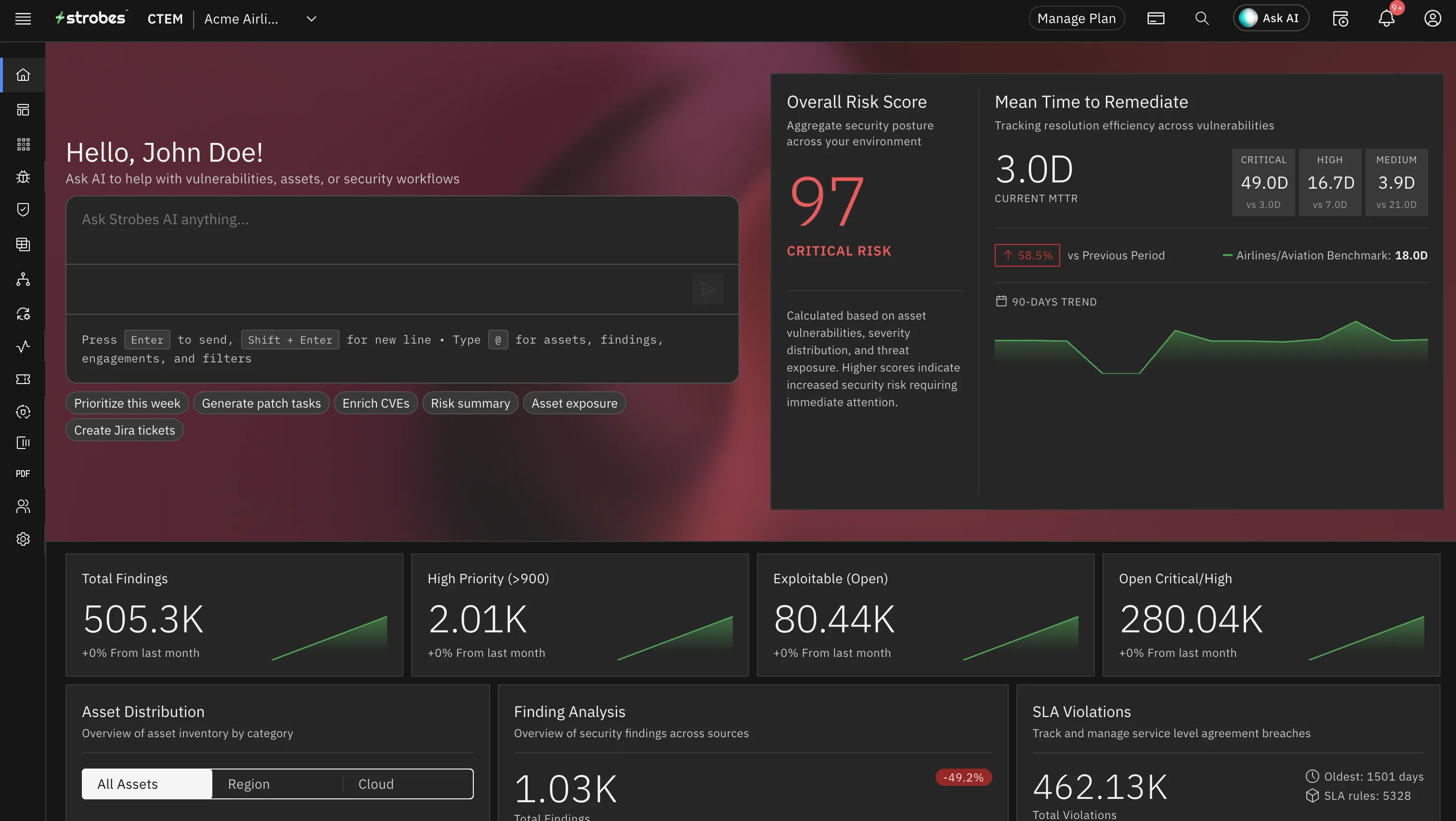
Task: Click the billing card icon in top bar
Action: (x=1156, y=18)
